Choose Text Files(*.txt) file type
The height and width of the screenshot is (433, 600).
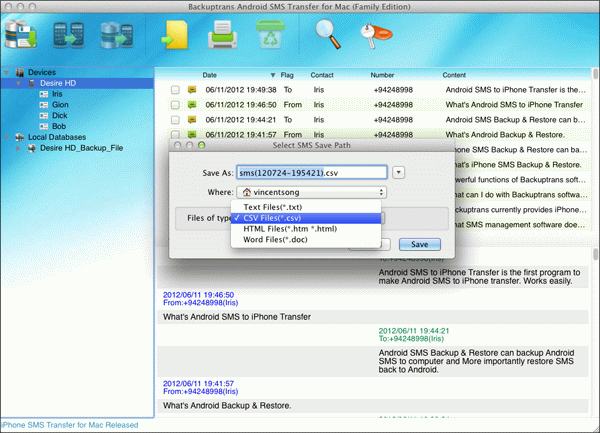click(306, 207)
